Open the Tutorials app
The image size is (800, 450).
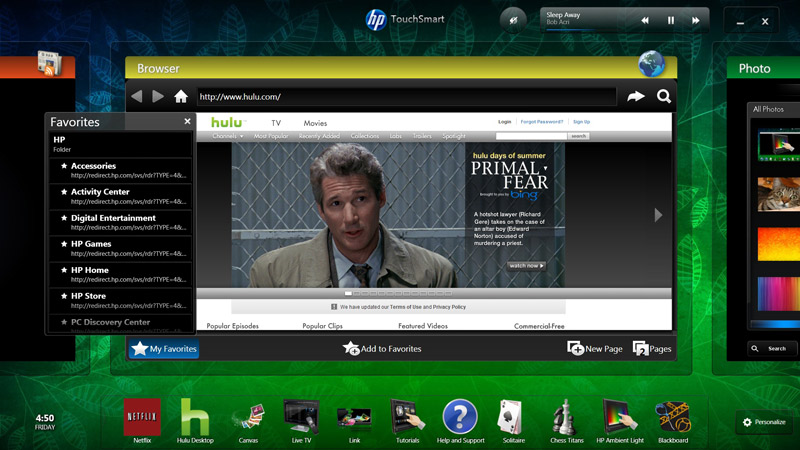point(407,421)
